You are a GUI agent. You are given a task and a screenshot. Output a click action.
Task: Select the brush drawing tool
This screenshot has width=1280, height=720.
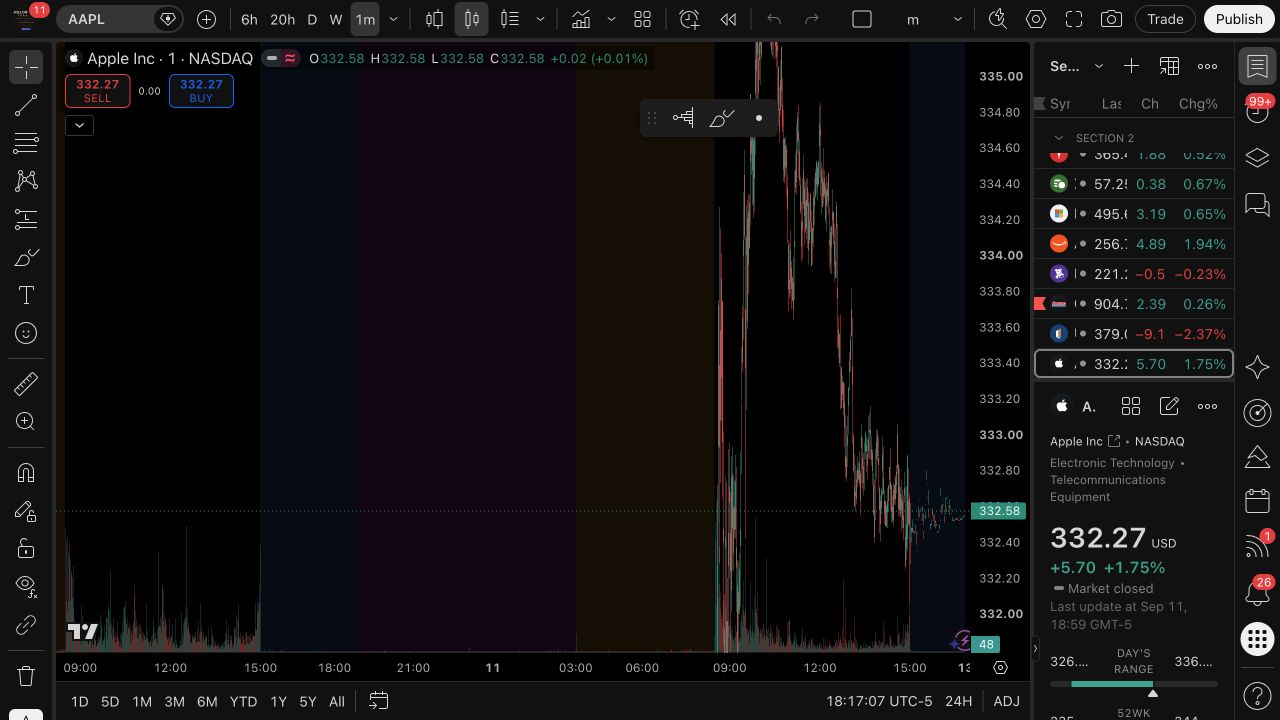click(26, 257)
